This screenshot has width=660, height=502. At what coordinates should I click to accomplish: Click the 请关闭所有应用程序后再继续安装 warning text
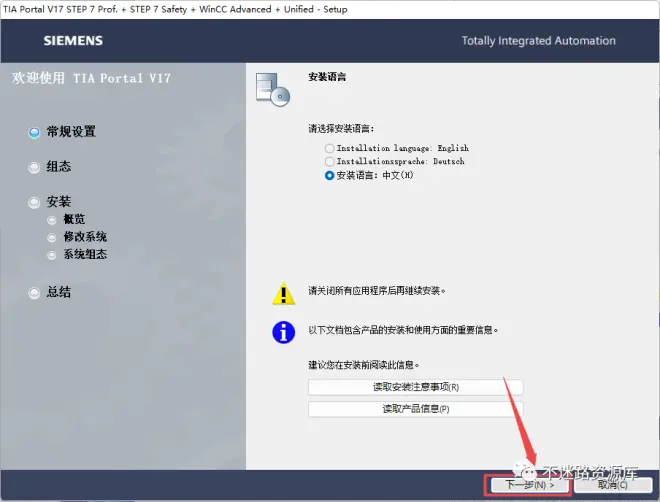[377, 291]
